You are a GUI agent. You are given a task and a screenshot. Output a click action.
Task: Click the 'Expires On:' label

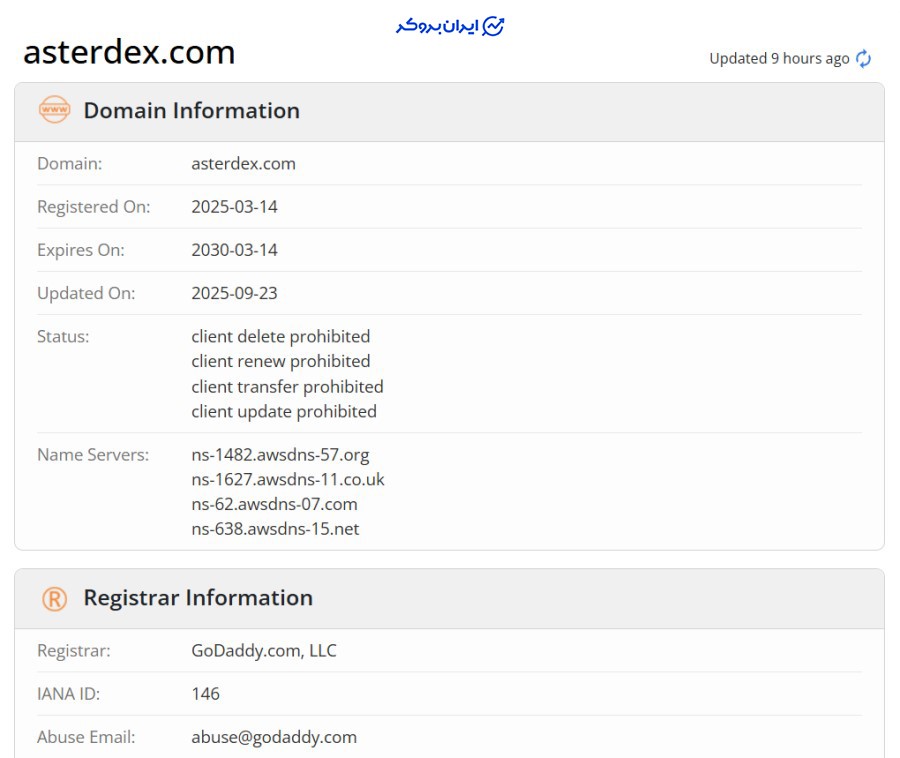(x=80, y=250)
